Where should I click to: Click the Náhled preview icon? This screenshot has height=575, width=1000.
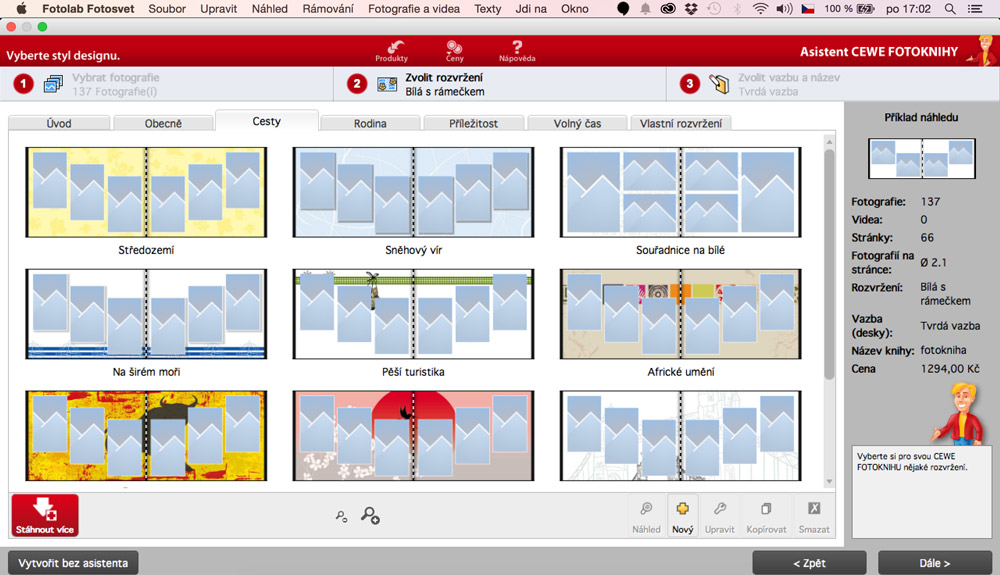click(x=646, y=515)
